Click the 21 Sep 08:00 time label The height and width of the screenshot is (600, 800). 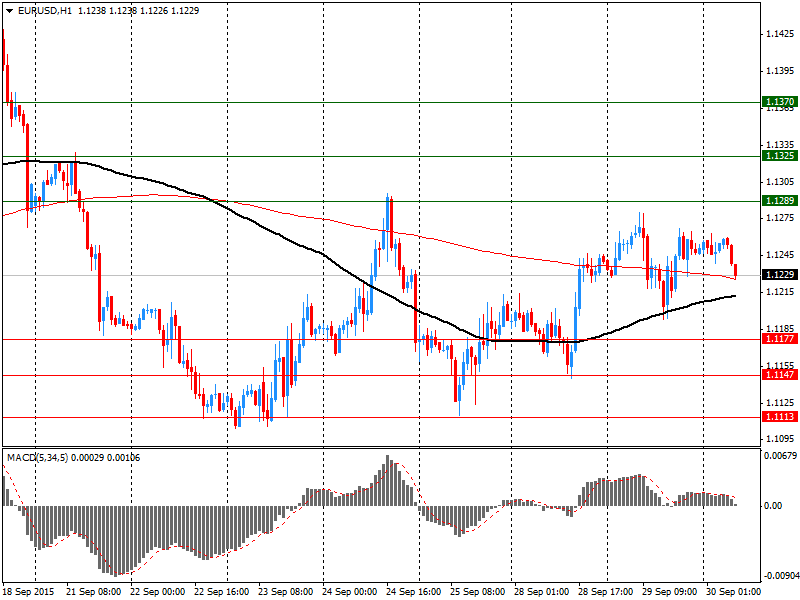(x=94, y=592)
